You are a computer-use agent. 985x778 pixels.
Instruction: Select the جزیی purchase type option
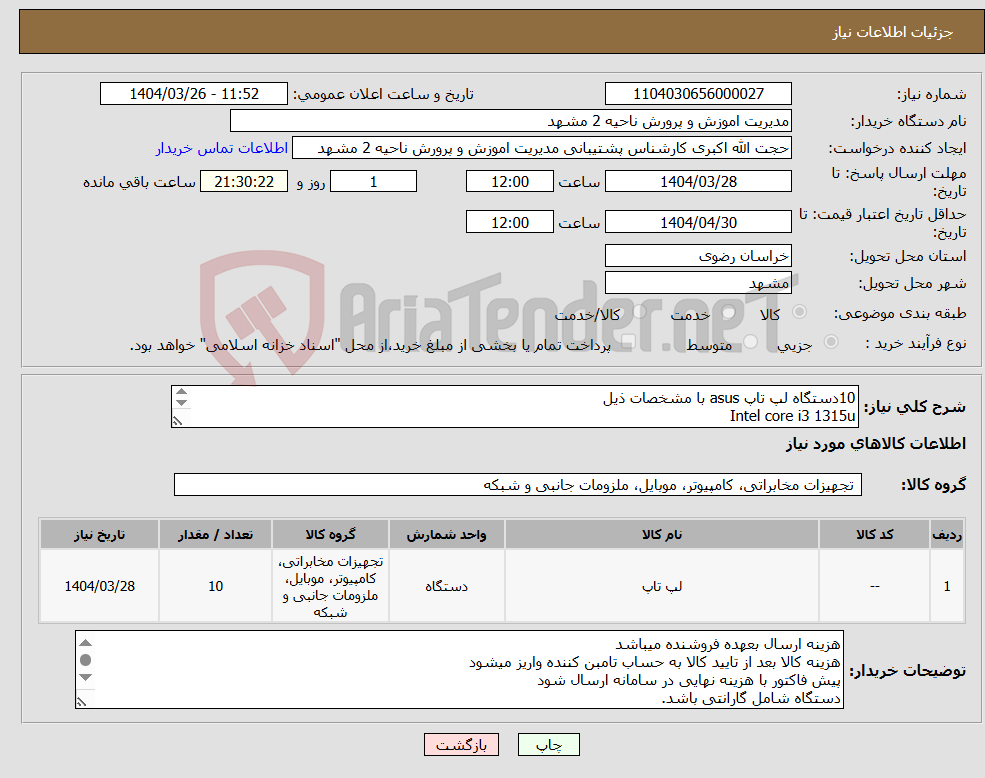tap(830, 342)
